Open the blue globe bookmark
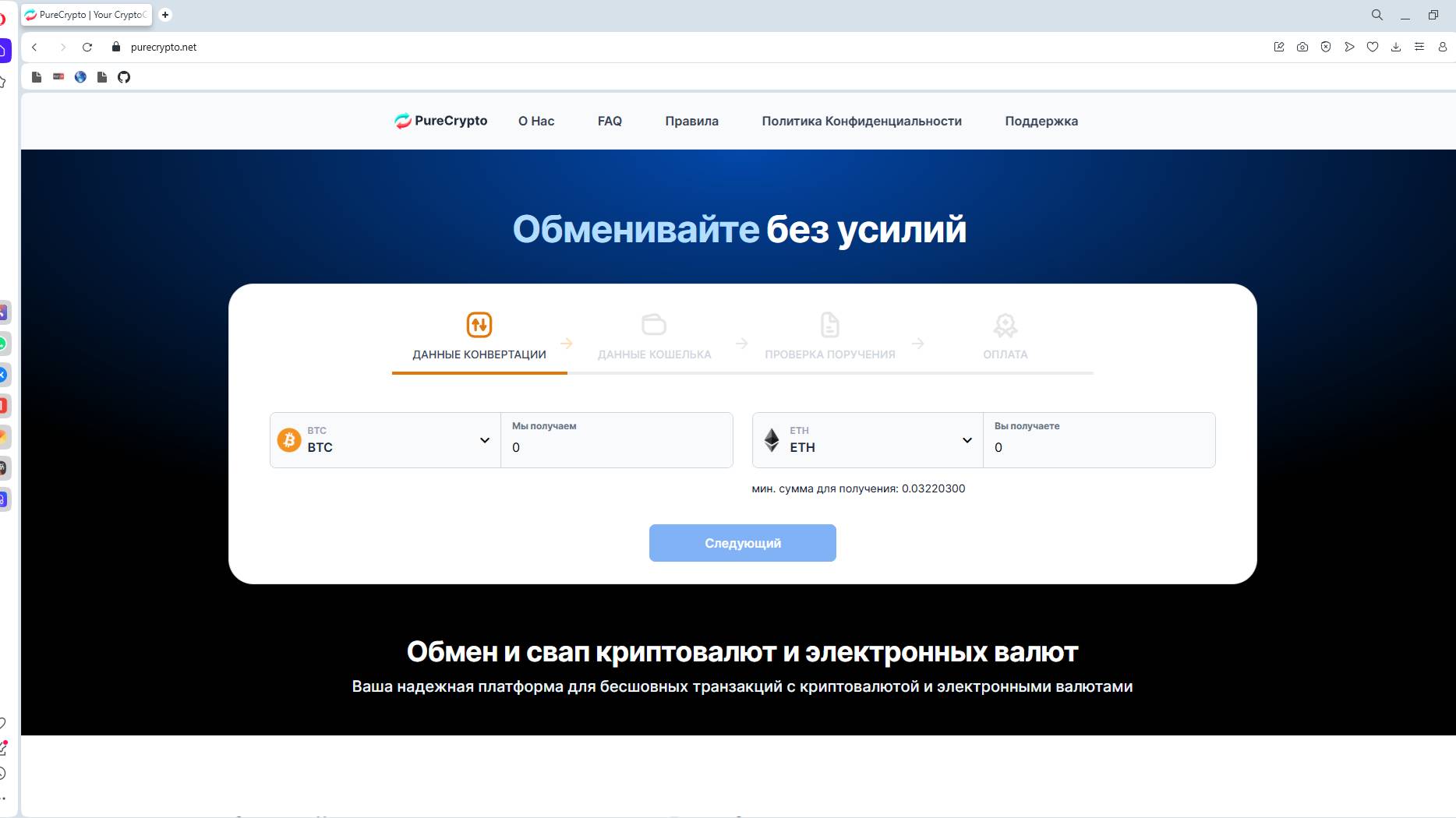Screen dimensions: 1456x818 [80, 77]
